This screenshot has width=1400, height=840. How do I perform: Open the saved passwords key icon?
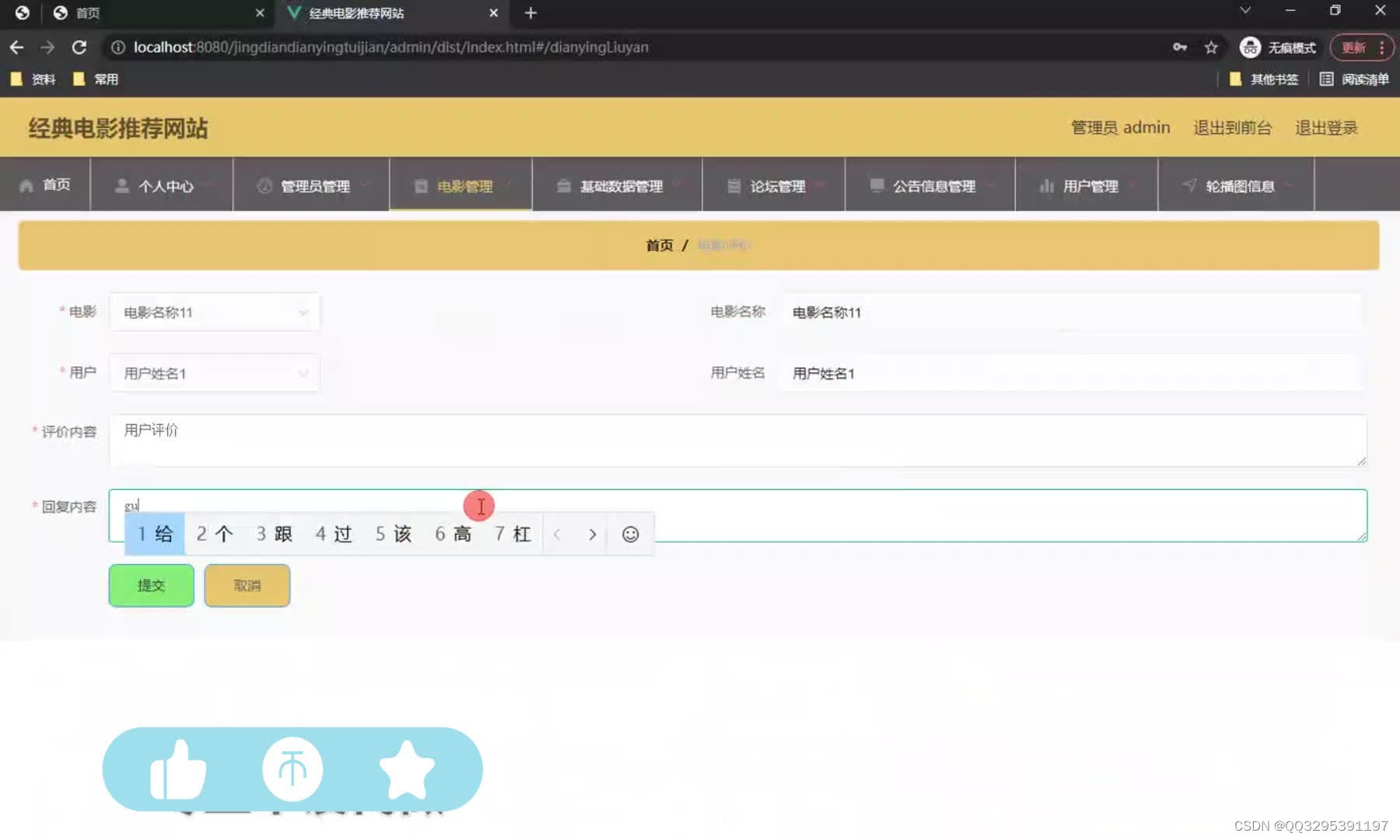(x=1180, y=47)
